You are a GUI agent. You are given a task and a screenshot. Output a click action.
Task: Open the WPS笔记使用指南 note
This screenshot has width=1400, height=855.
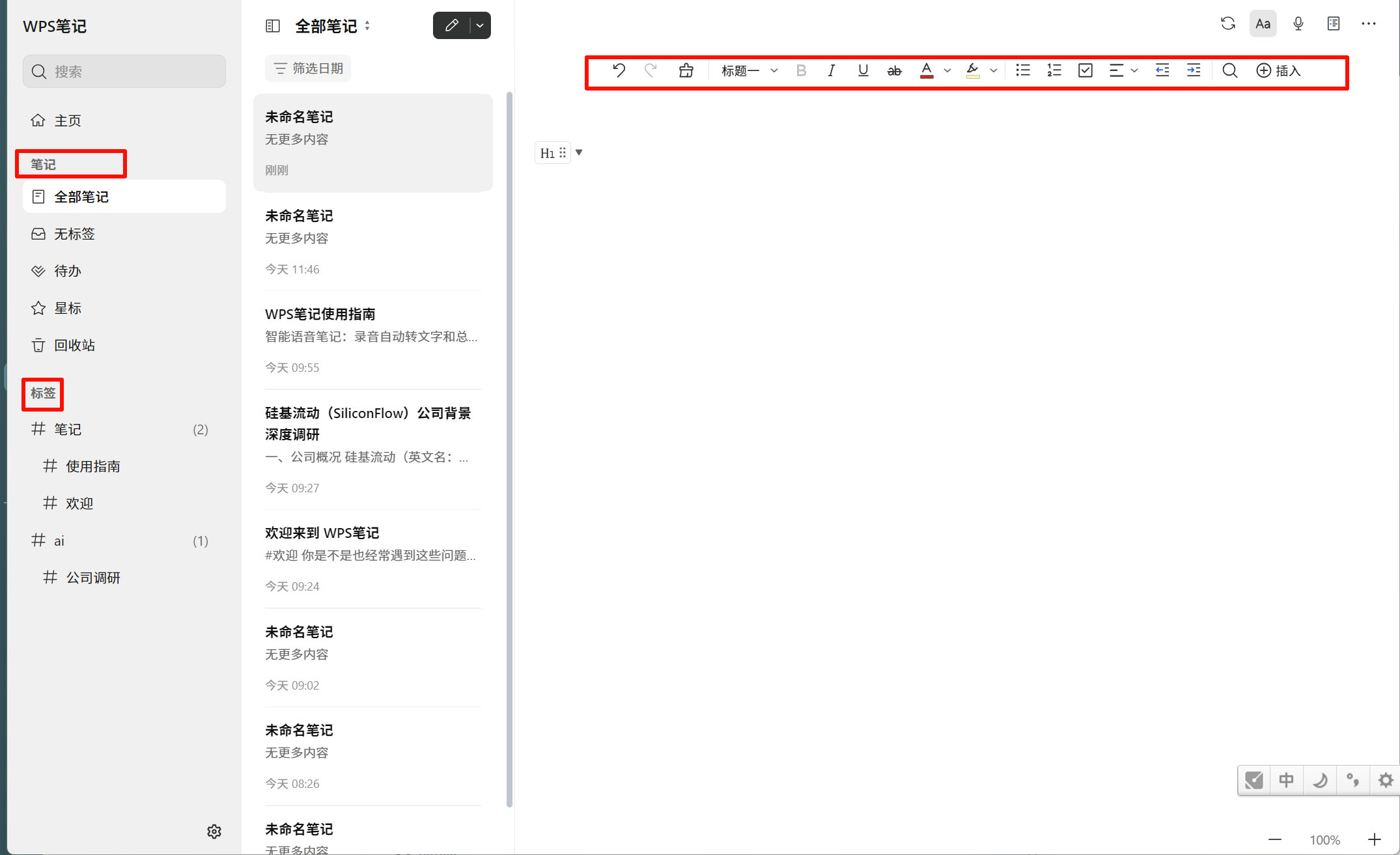(x=373, y=340)
